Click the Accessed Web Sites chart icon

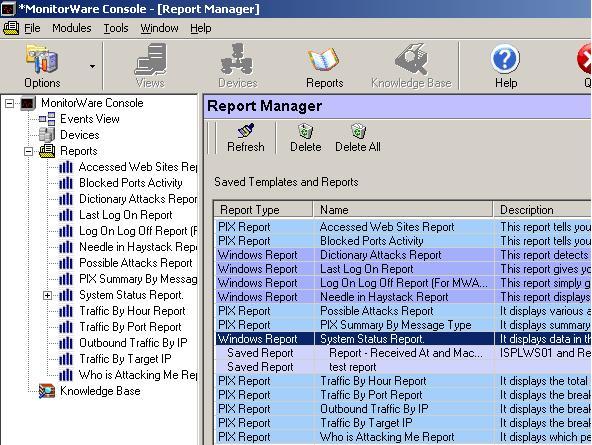click(66, 167)
